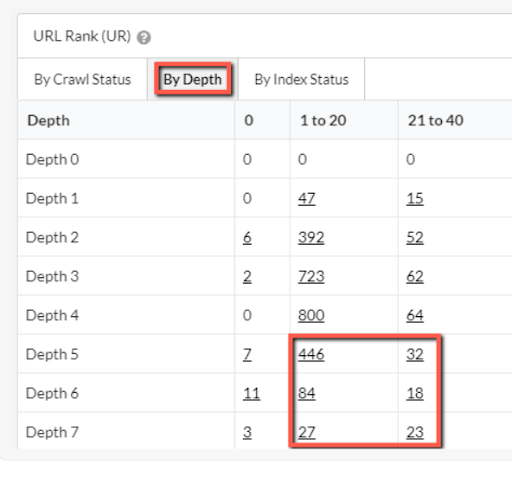Open the By Index Status tab
The height and width of the screenshot is (477, 512).
coord(301,79)
